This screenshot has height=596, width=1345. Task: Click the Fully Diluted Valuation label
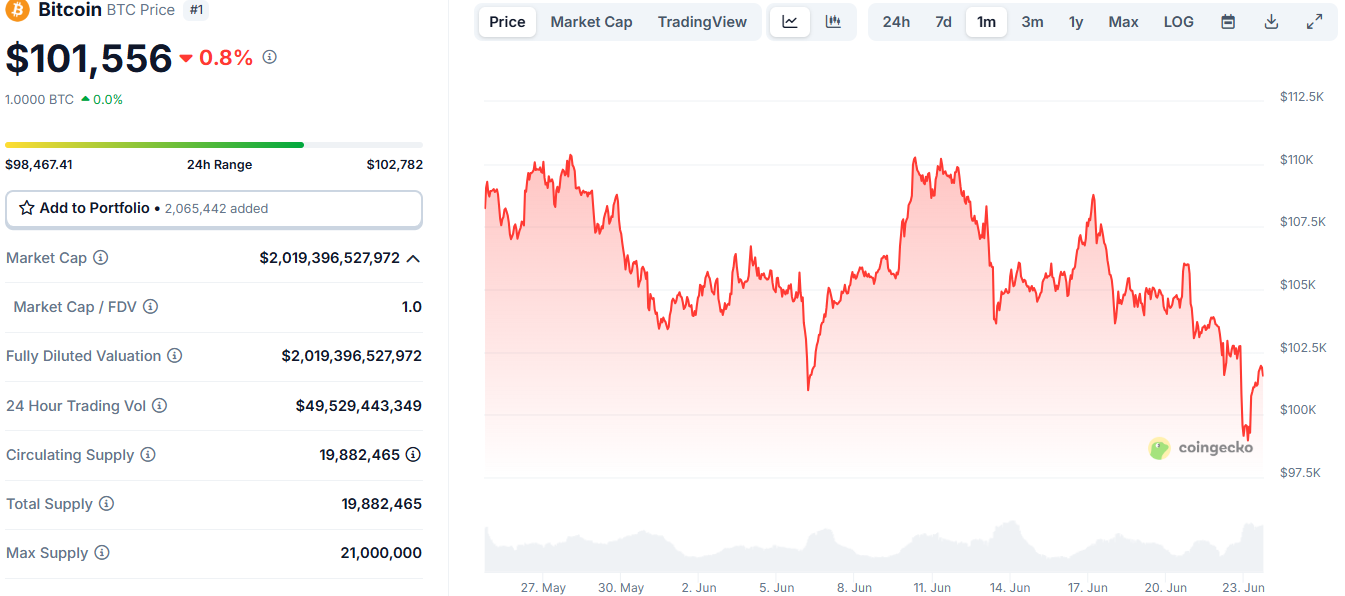click(x=84, y=356)
